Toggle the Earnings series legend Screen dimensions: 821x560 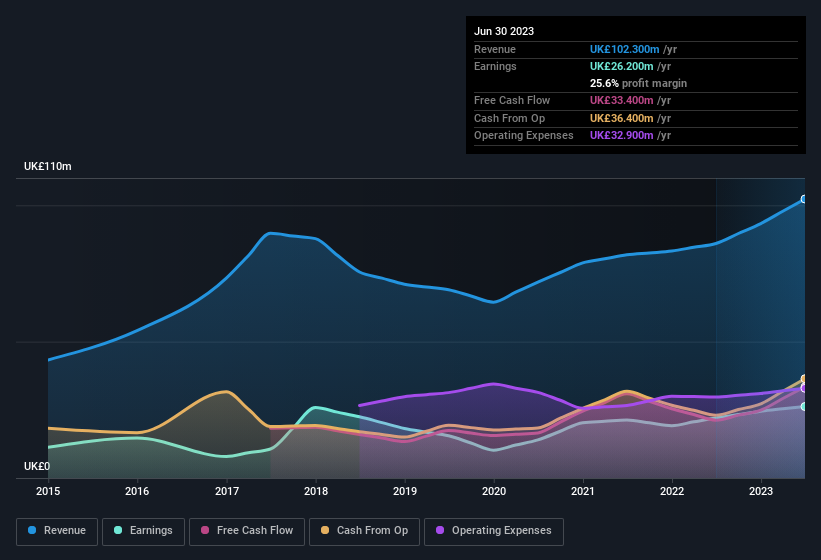(143, 530)
